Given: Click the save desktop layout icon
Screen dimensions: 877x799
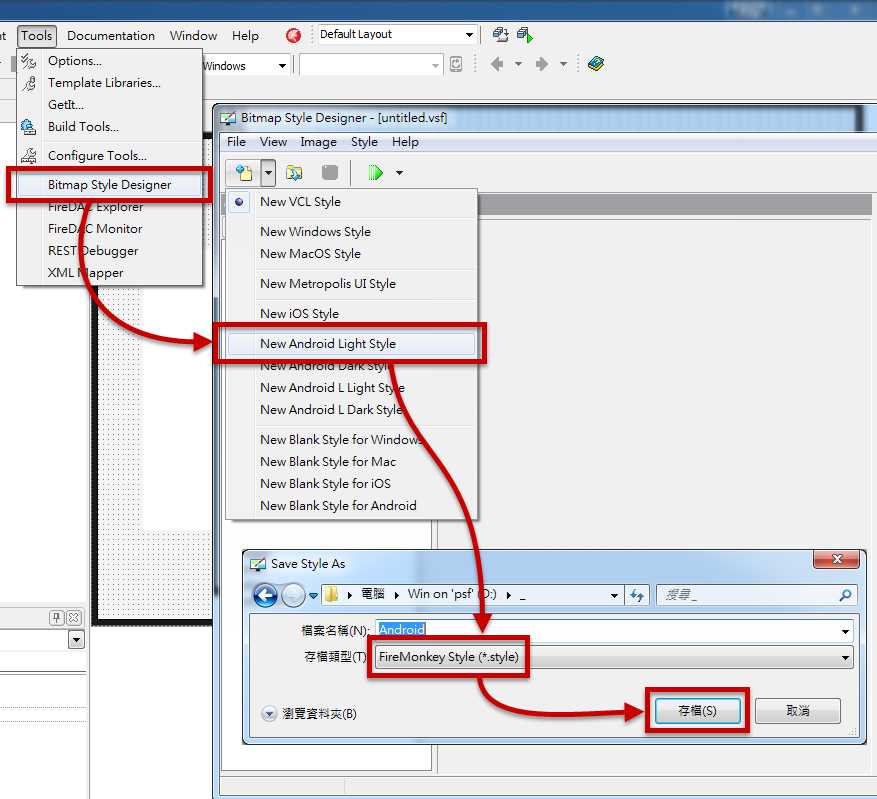Looking at the screenshot, I should coord(500,35).
